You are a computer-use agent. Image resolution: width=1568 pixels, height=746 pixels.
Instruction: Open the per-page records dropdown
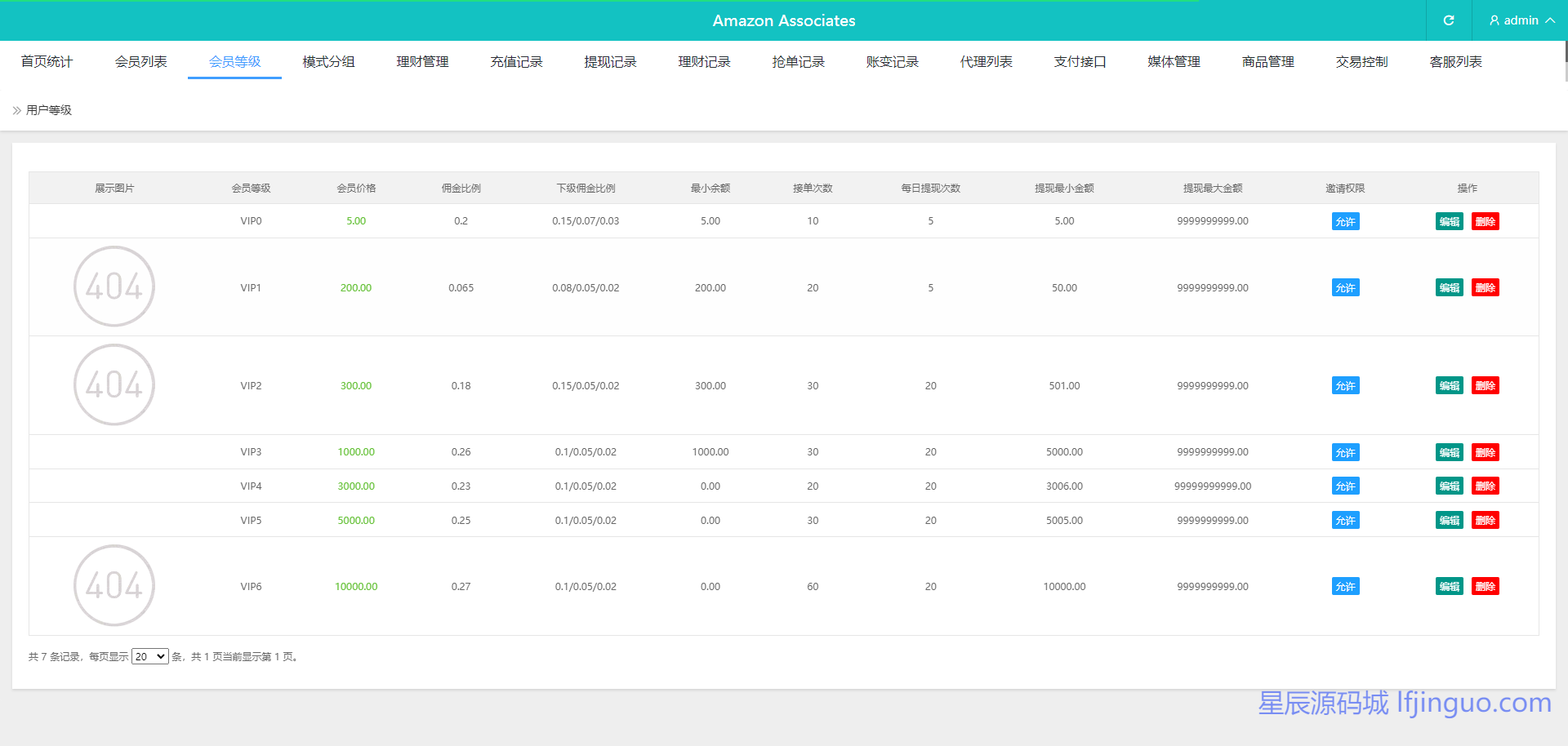[x=150, y=656]
